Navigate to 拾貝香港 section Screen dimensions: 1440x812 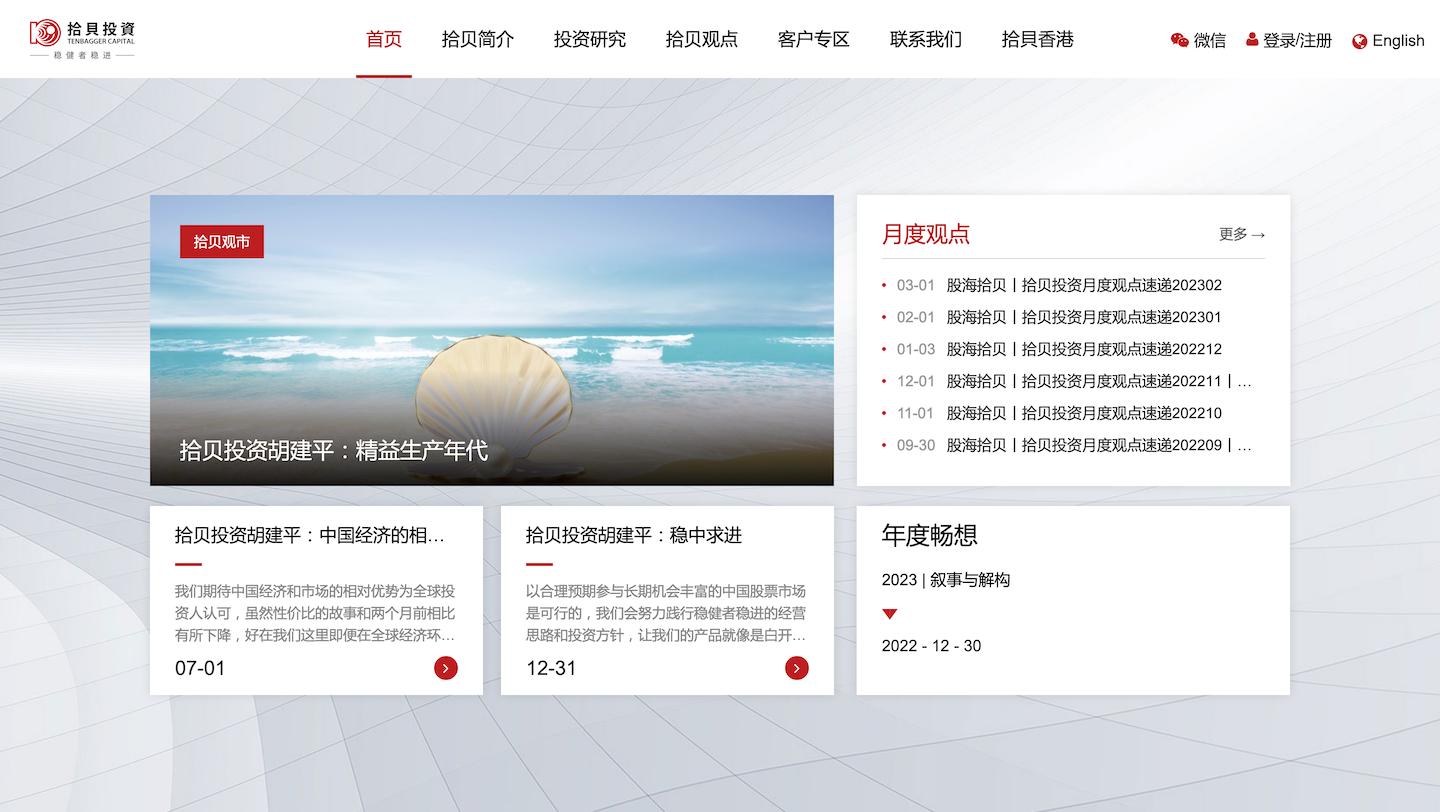(1038, 39)
